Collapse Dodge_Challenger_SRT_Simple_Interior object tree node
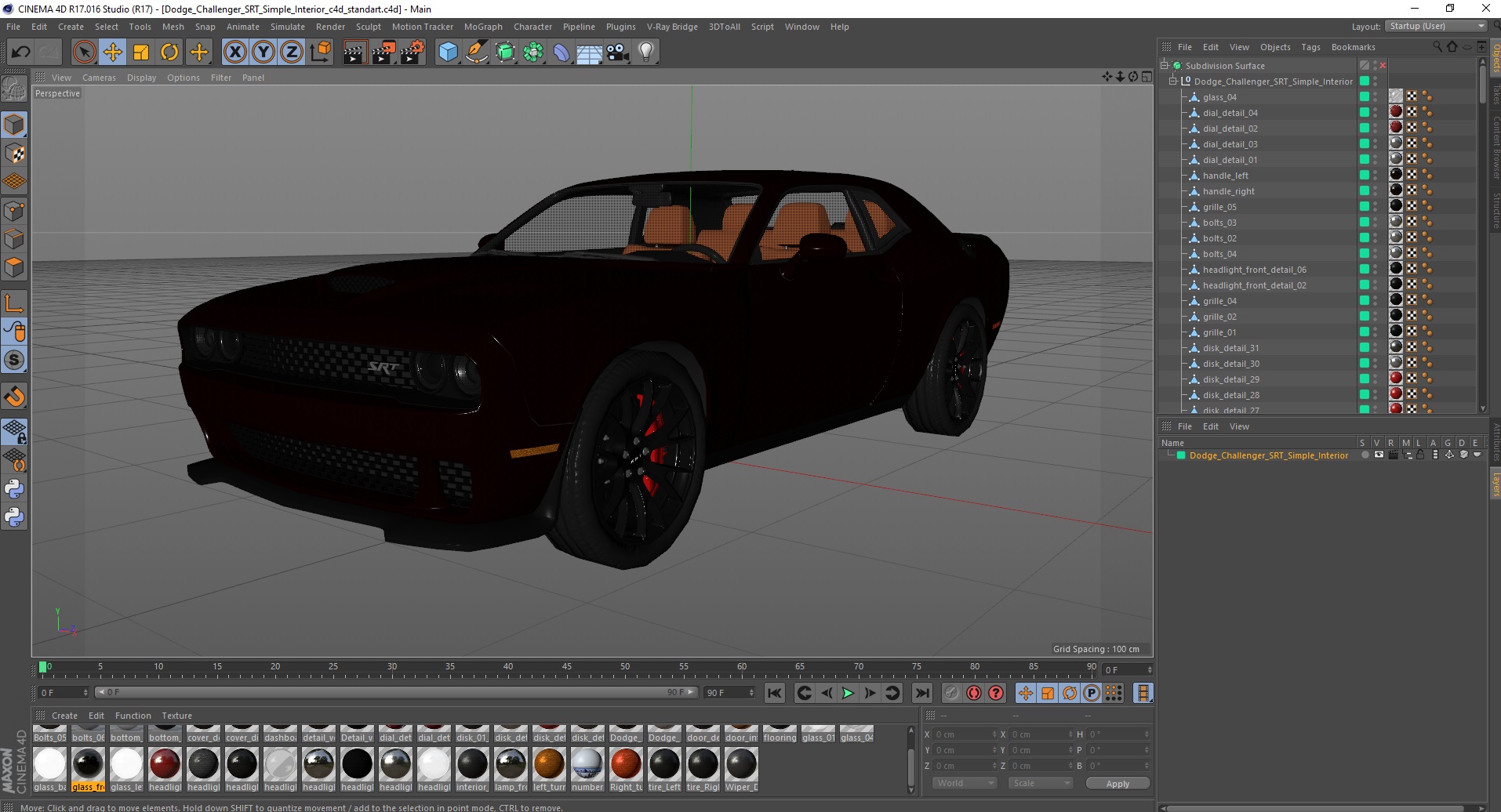1501x812 pixels. pos(1173,82)
